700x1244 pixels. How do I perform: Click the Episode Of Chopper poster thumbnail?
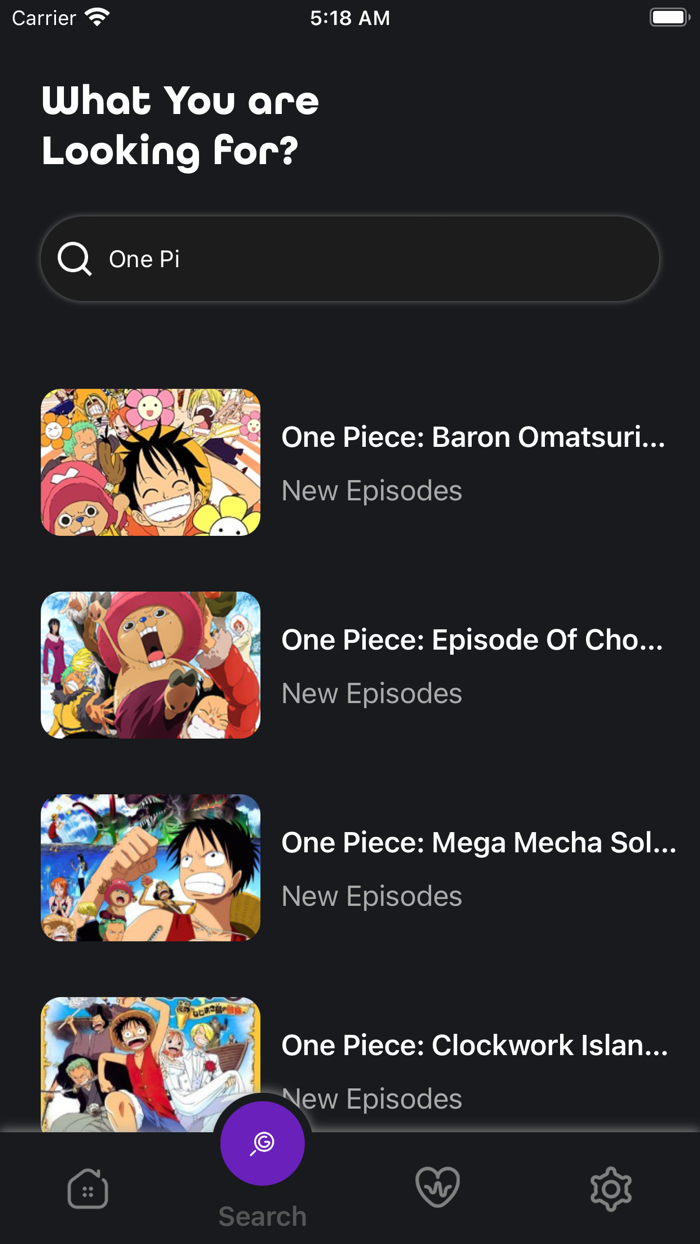150,664
